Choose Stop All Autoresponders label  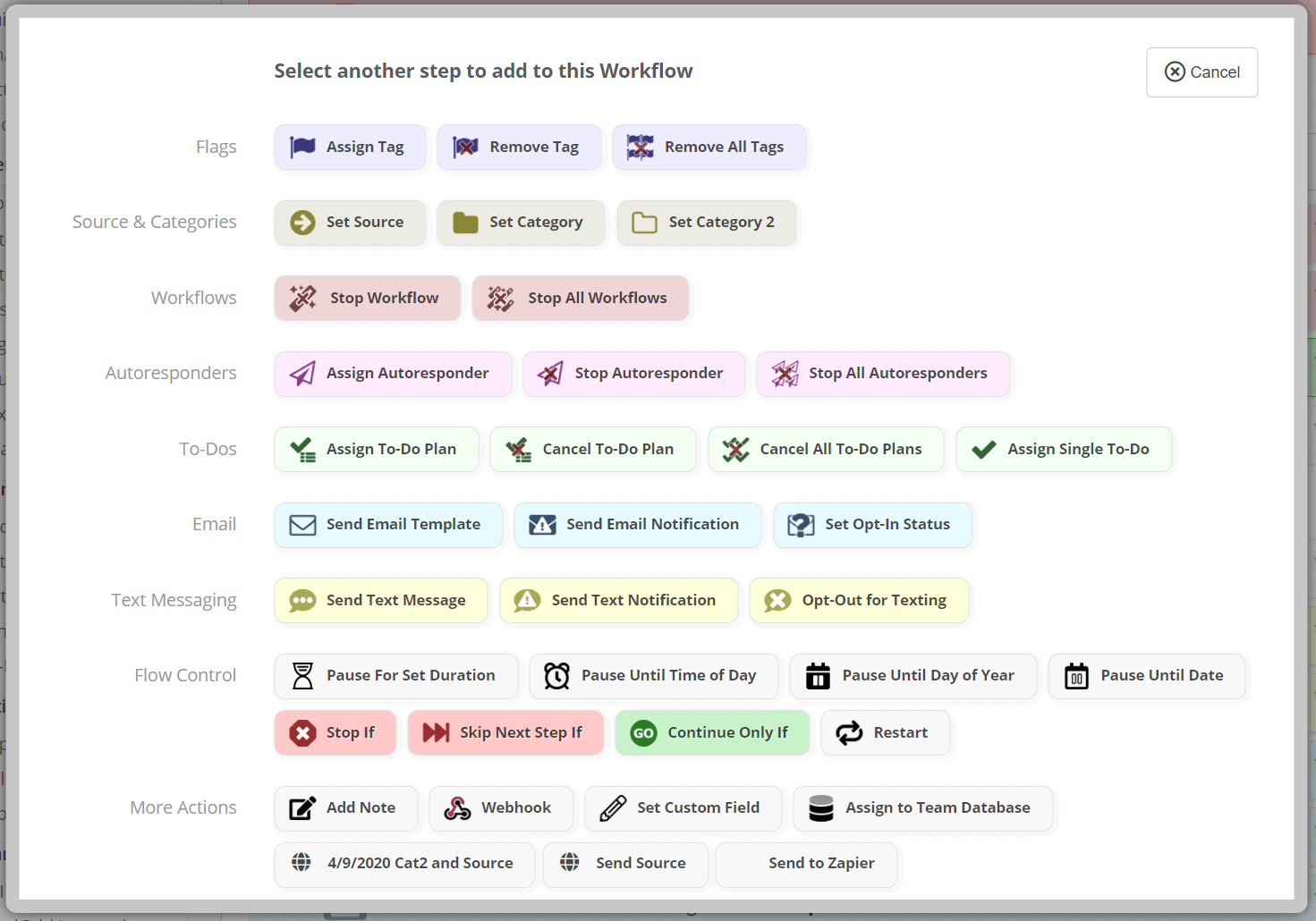pos(897,373)
